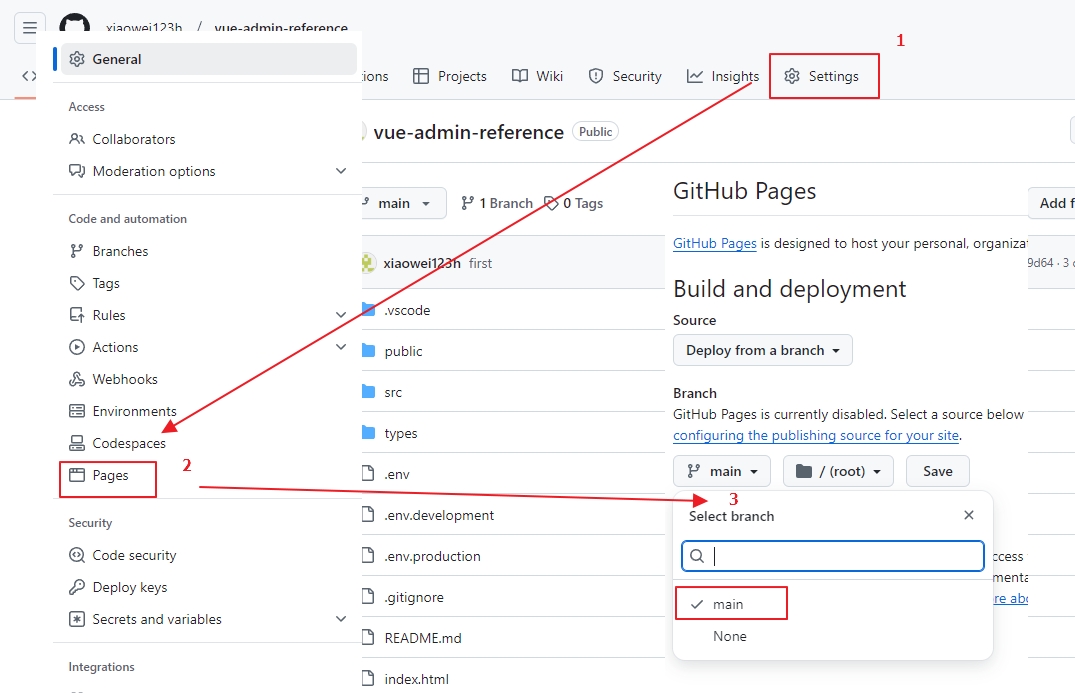Open the first commit message link
The width and height of the screenshot is (1075, 693).
pos(481,263)
